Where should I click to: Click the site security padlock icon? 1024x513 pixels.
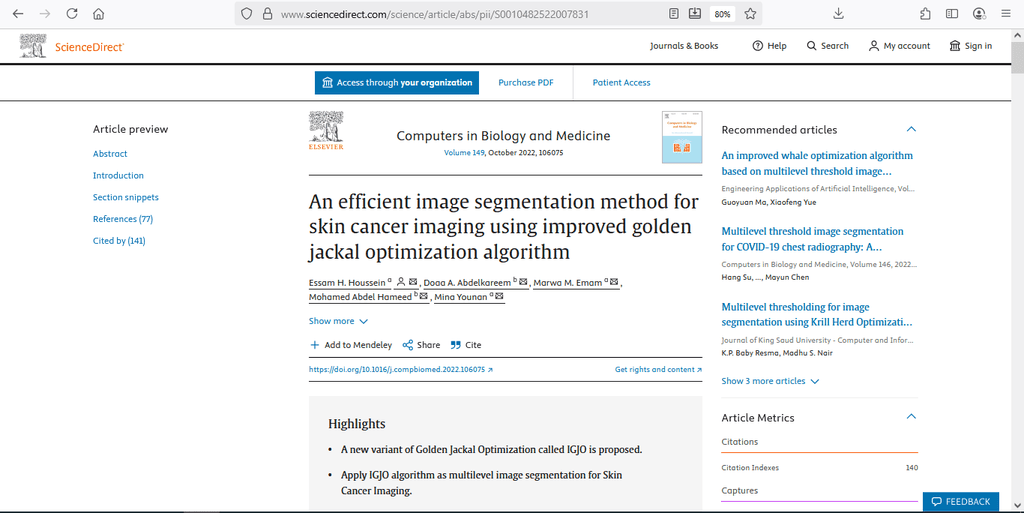(267, 14)
